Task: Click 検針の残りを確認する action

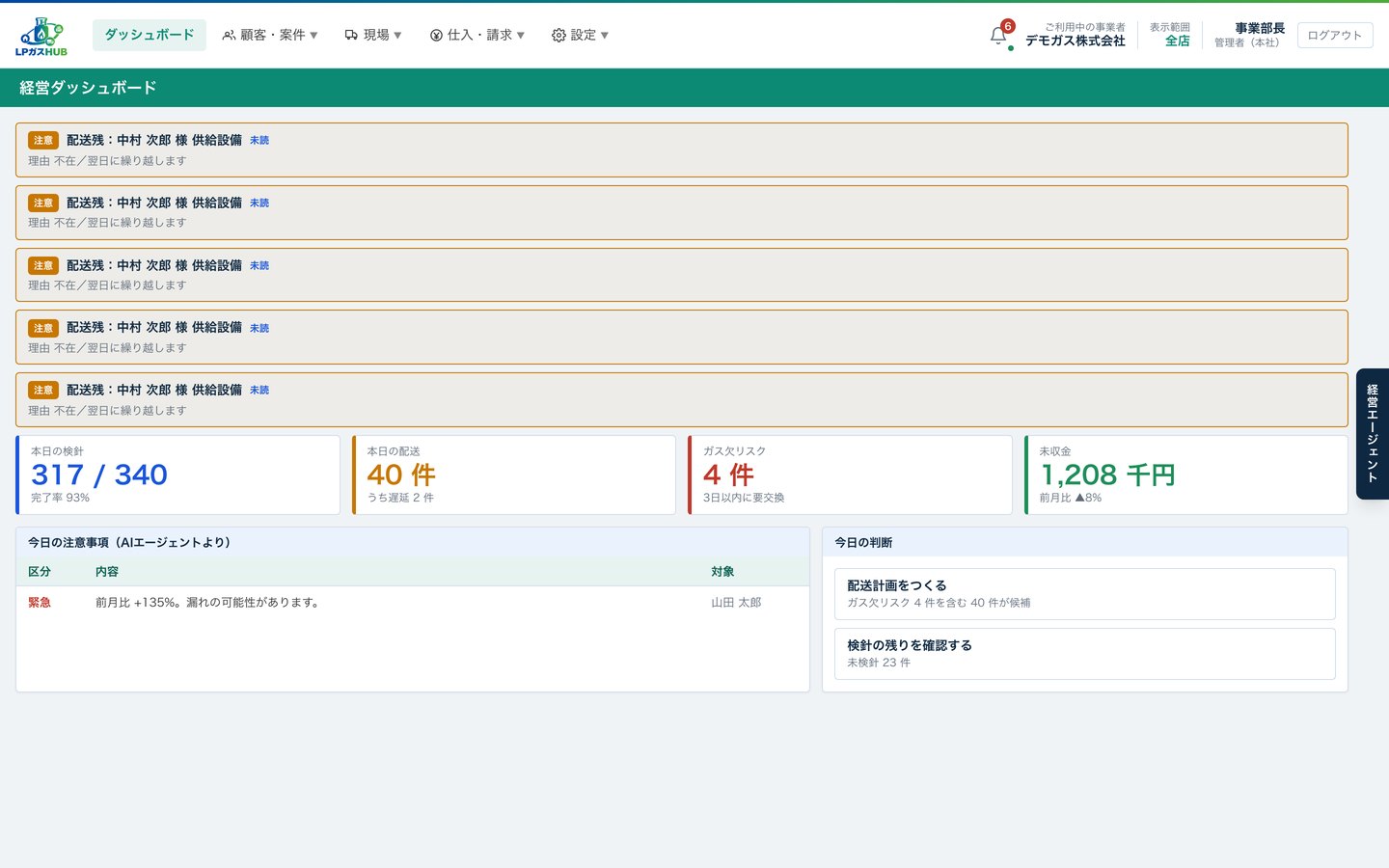Action: click(1085, 654)
